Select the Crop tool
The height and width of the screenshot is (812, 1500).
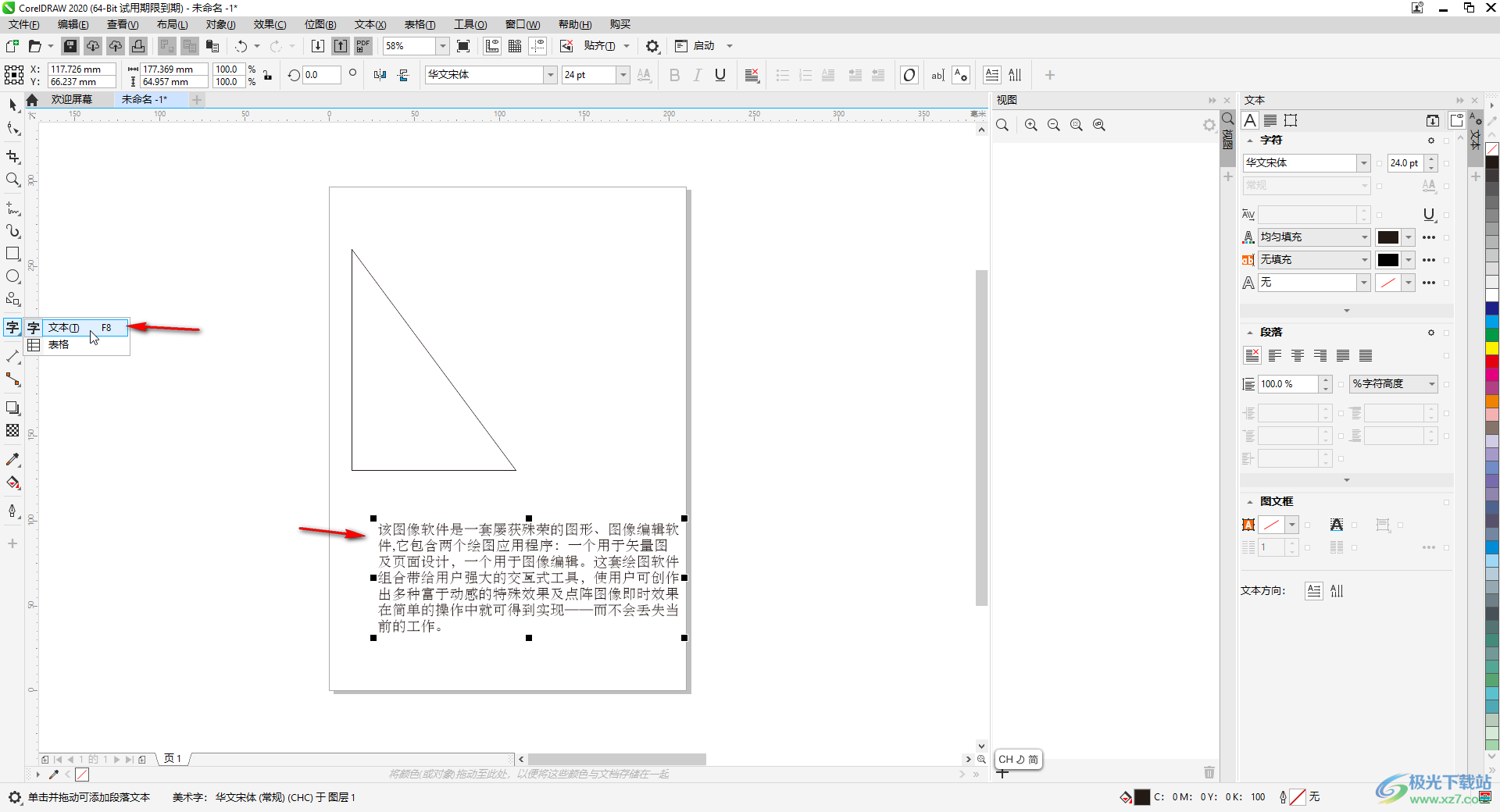click(x=12, y=157)
